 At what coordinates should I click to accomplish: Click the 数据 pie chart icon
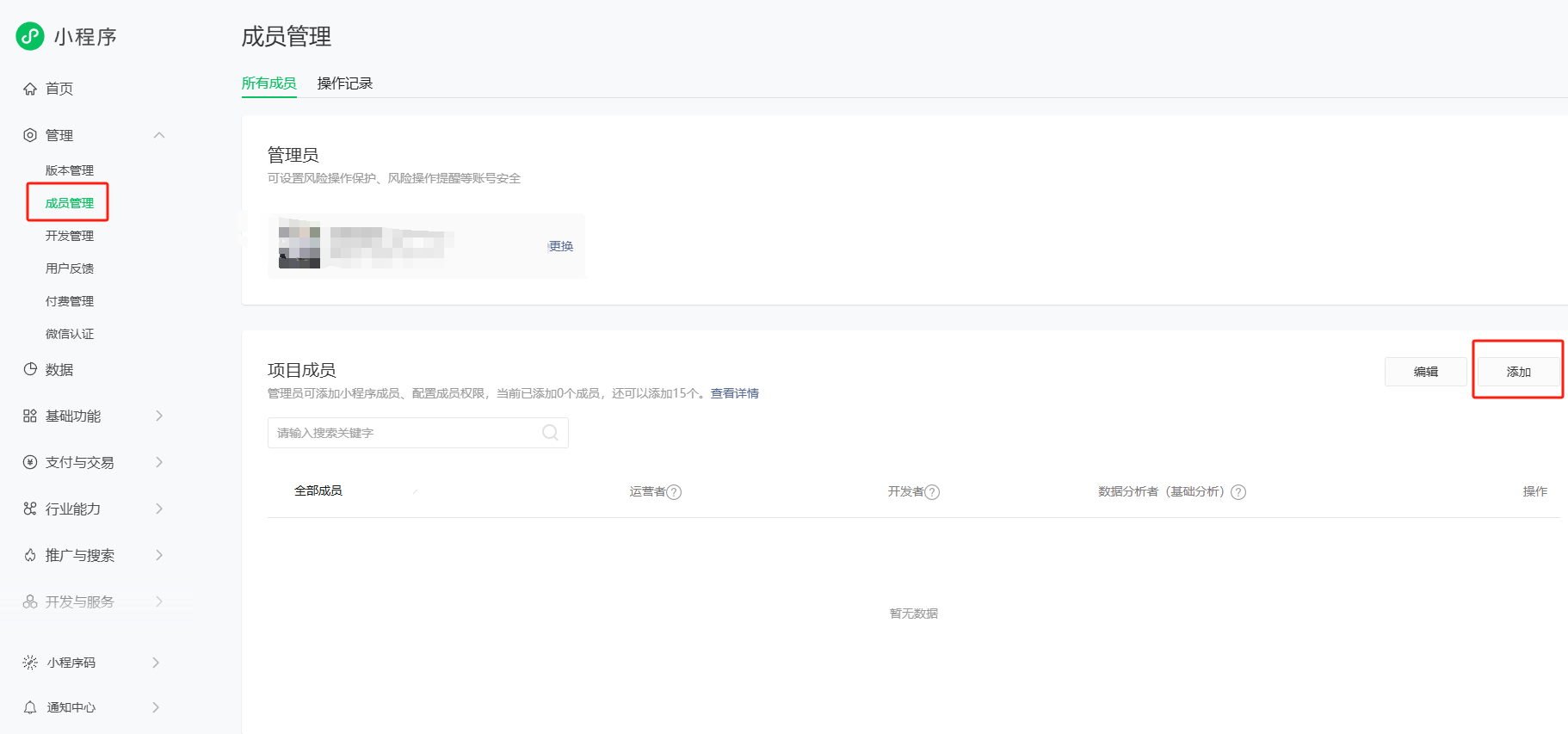(x=30, y=369)
